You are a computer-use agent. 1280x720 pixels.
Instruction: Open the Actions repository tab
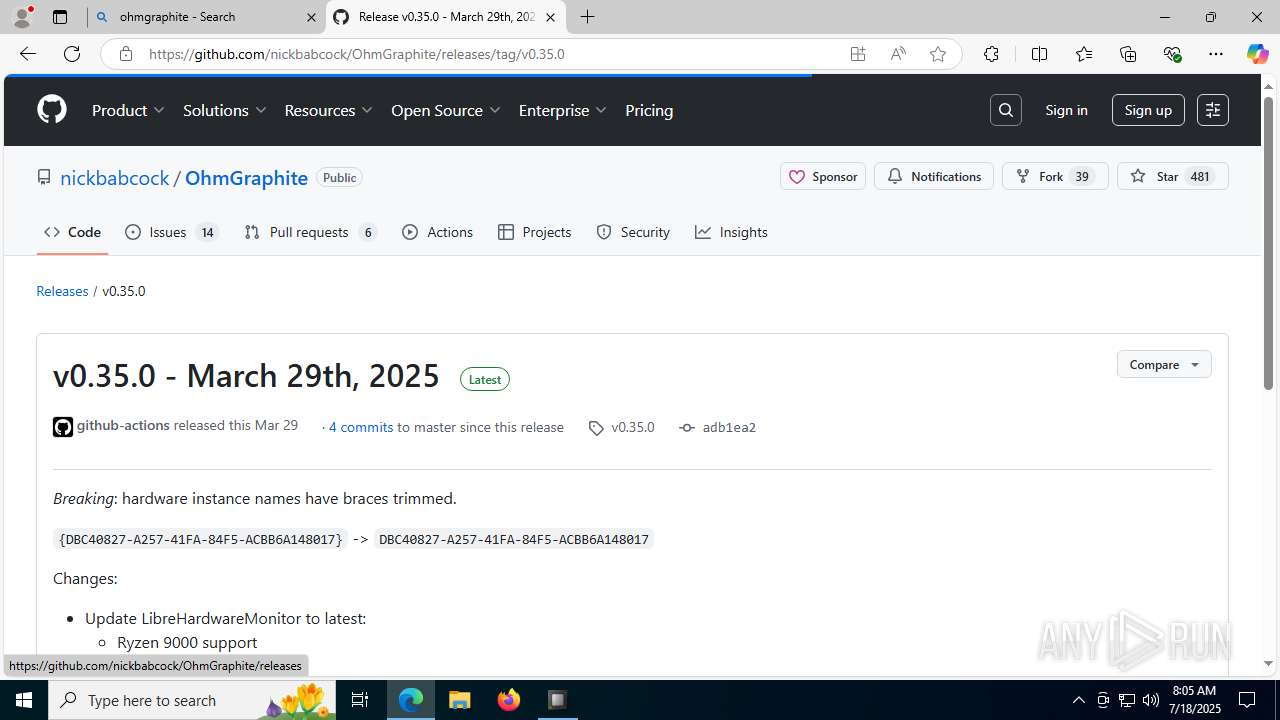437,232
